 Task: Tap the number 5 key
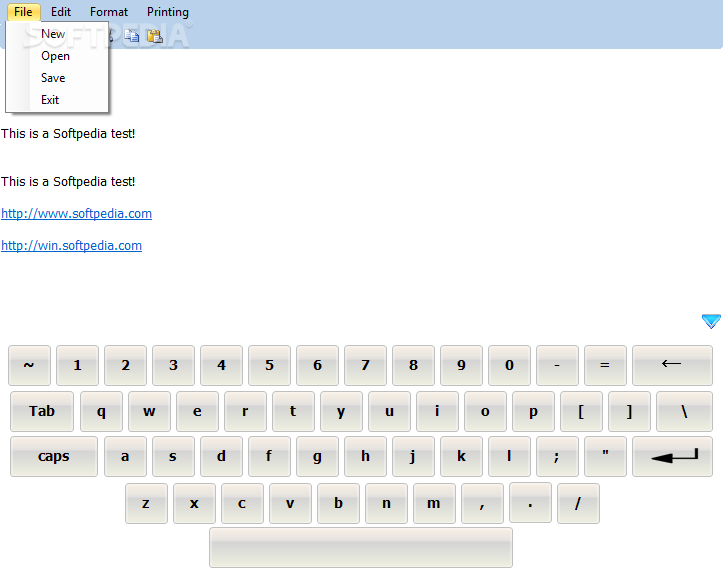coord(269,365)
